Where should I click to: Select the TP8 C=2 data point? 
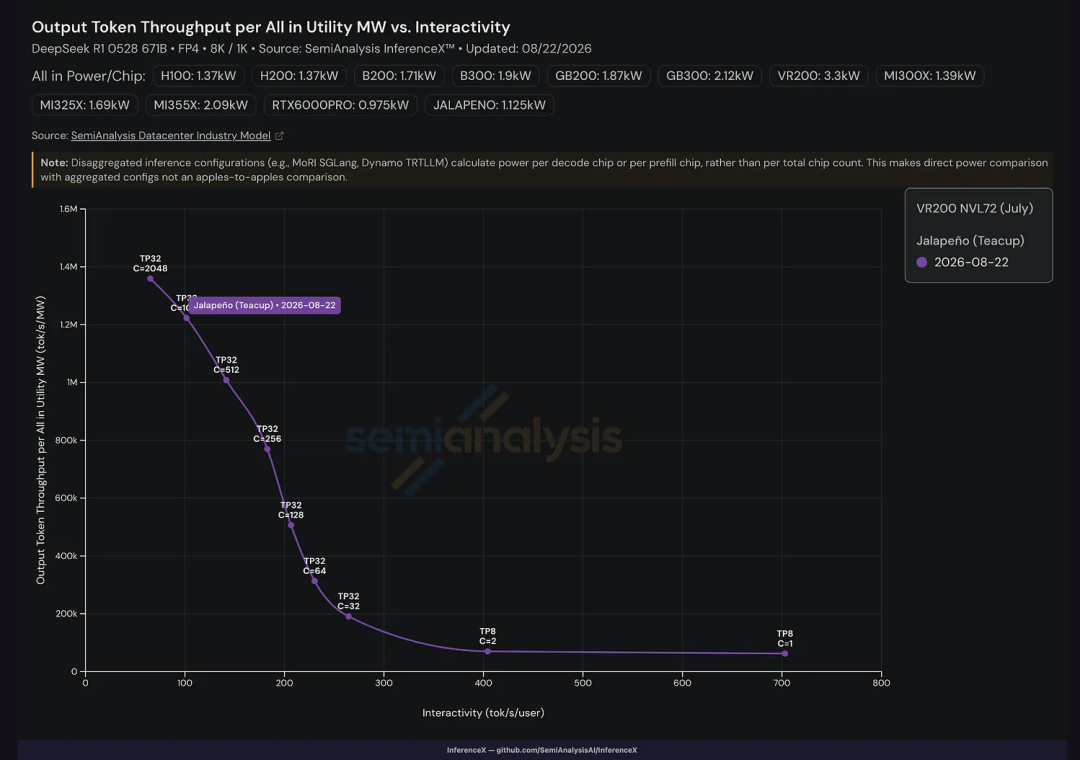click(488, 651)
